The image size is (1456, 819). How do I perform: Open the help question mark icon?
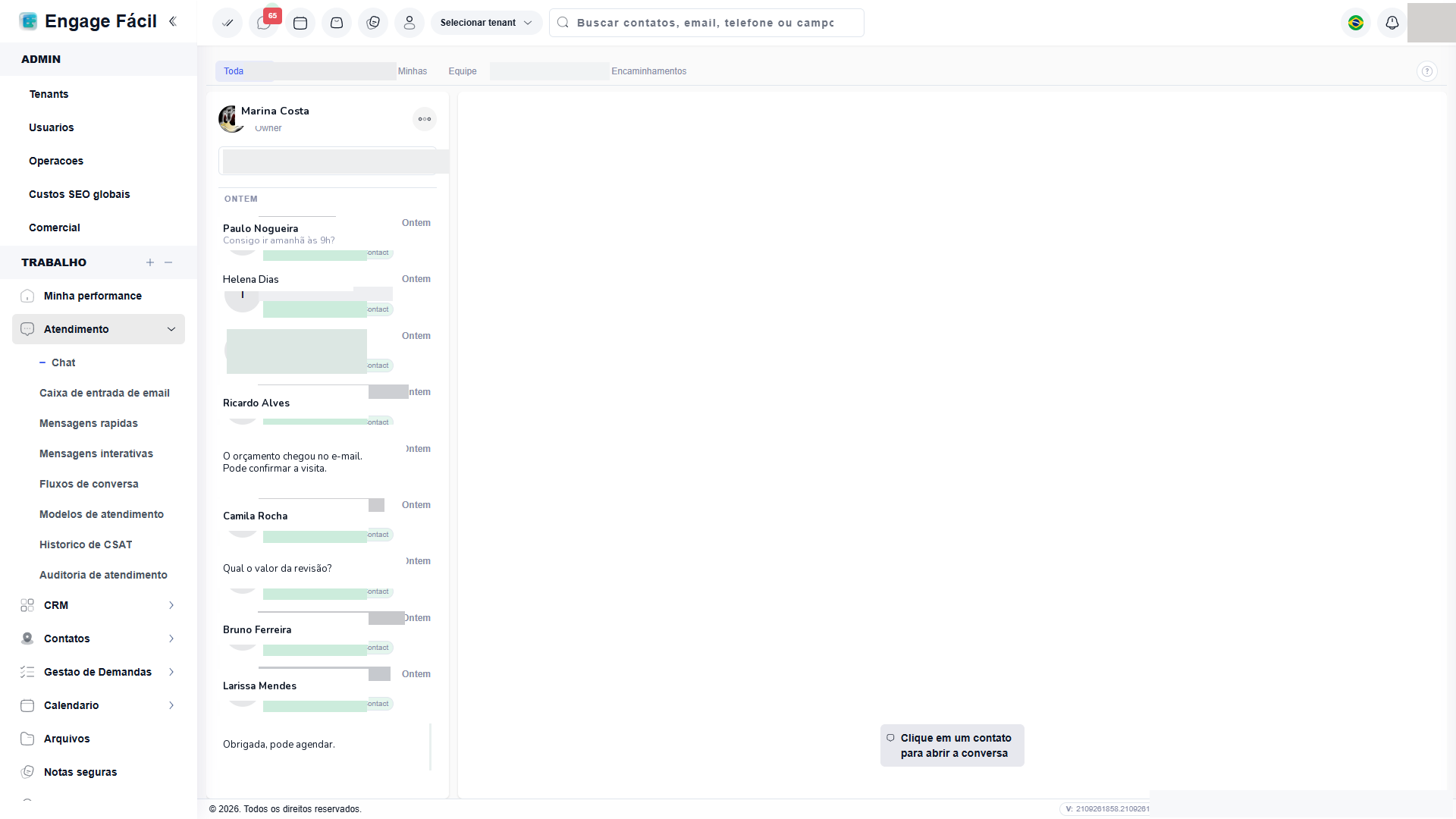point(1426,71)
